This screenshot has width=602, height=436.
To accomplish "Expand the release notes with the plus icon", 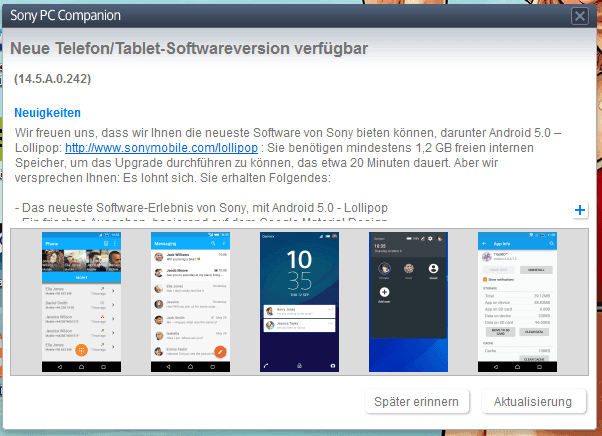I will (x=580, y=210).
